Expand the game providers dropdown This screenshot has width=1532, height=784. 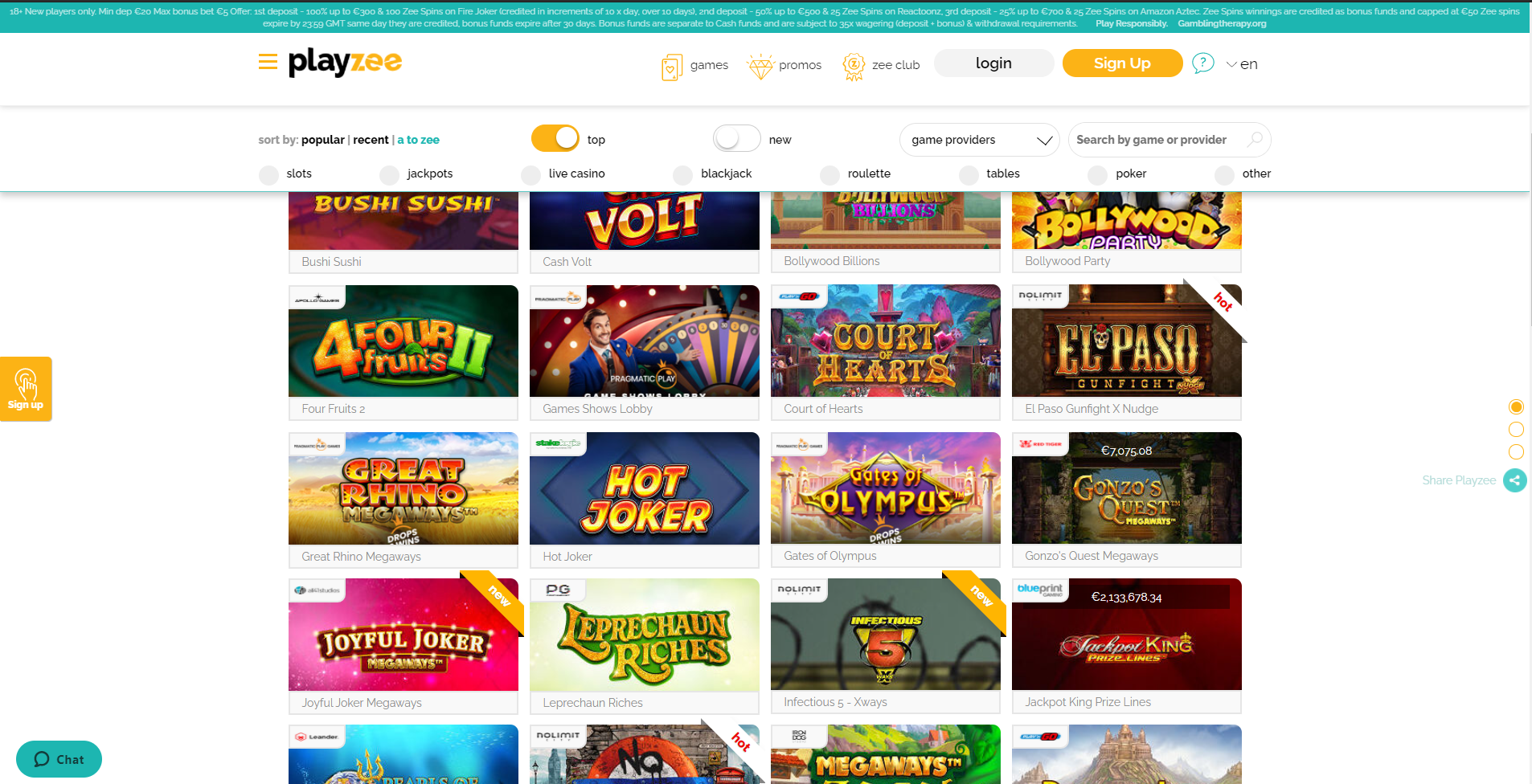(x=980, y=140)
